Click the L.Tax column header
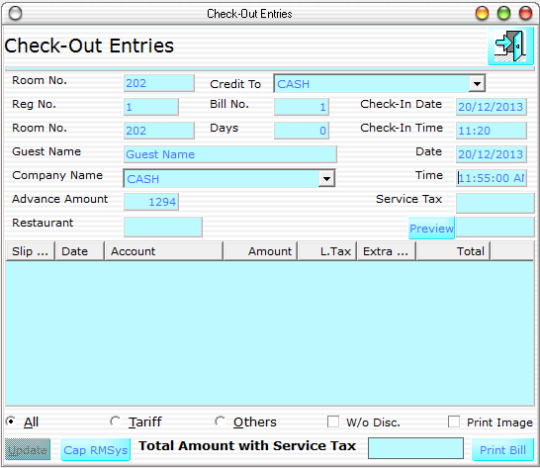Viewport: 540px width, 468px height. pos(327,251)
